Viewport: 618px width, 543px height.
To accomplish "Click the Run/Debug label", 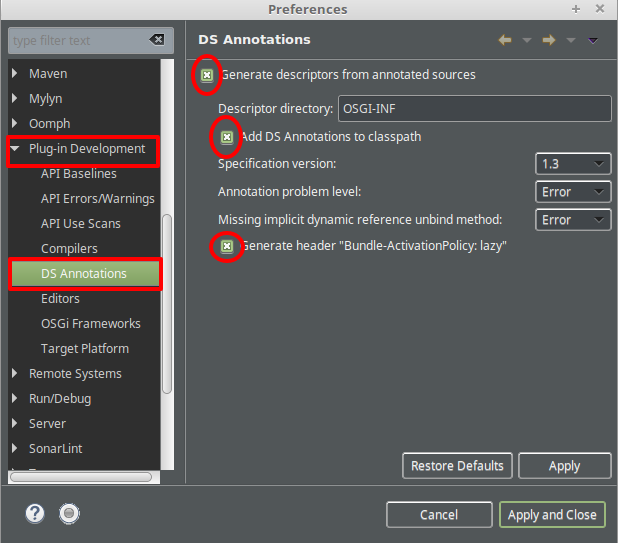I will coord(60,399).
